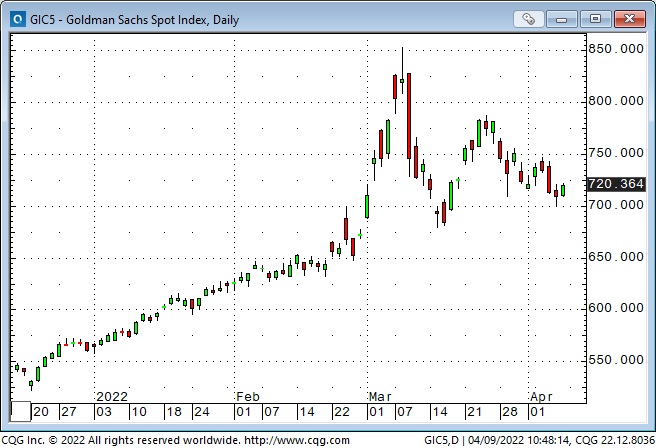
Task: Click the window title GIC5 Goldman Sachs Spot Index
Action: click(134, 20)
